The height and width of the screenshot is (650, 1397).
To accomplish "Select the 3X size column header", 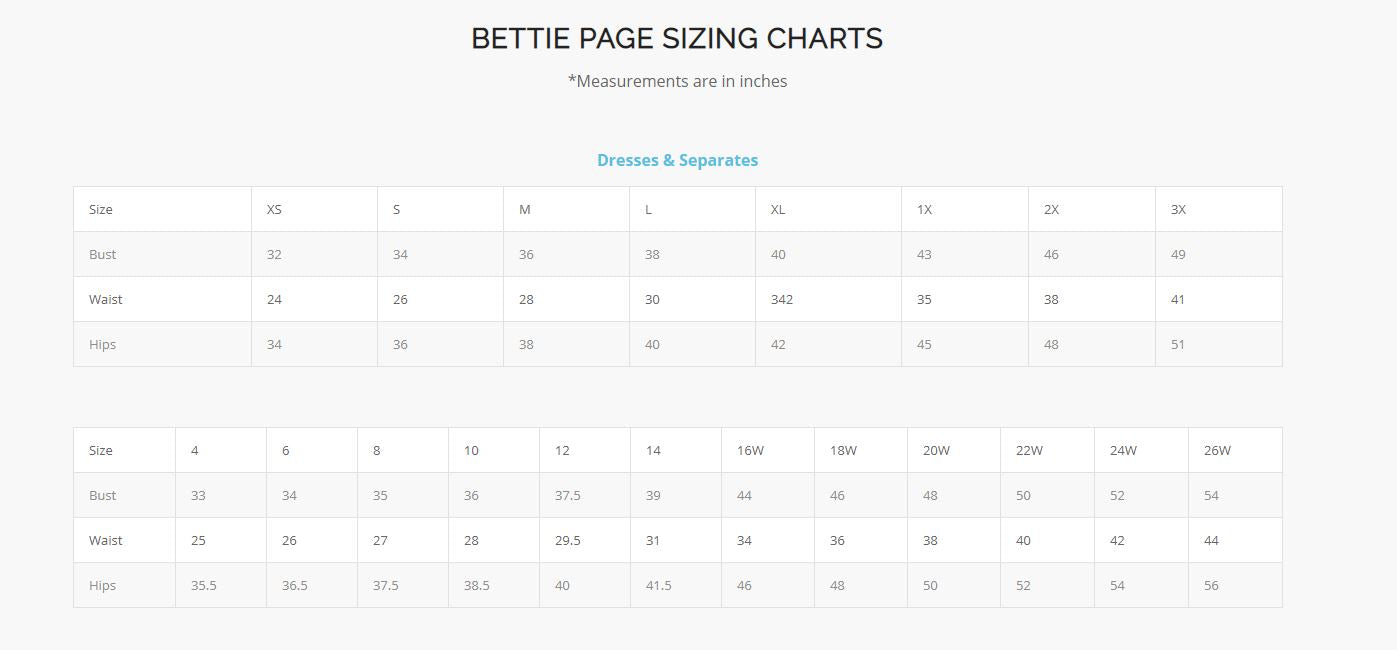I will click(1178, 210).
